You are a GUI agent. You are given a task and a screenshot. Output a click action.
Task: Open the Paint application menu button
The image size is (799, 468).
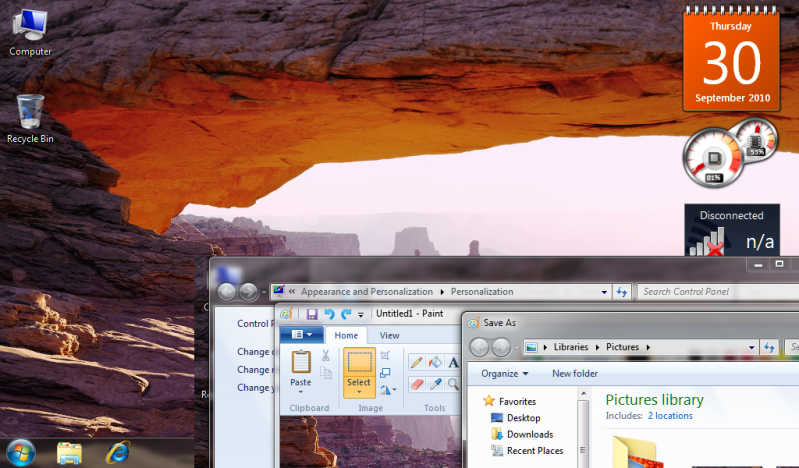pyautogui.click(x=301, y=336)
